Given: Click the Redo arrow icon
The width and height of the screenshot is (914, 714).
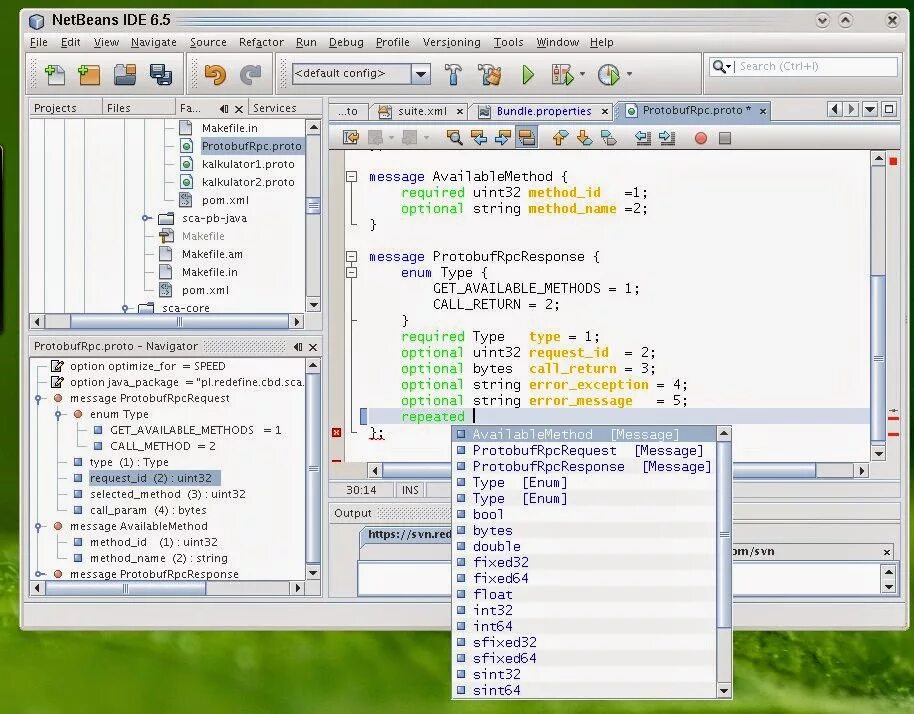Looking at the screenshot, I should coord(251,75).
